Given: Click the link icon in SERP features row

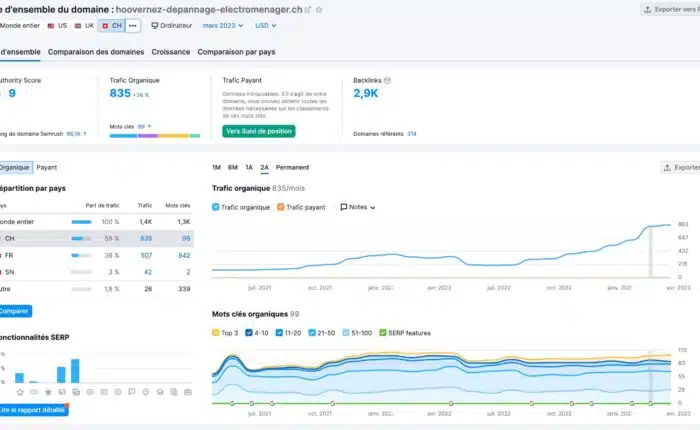Looking at the screenshot, I should (33, 391).
